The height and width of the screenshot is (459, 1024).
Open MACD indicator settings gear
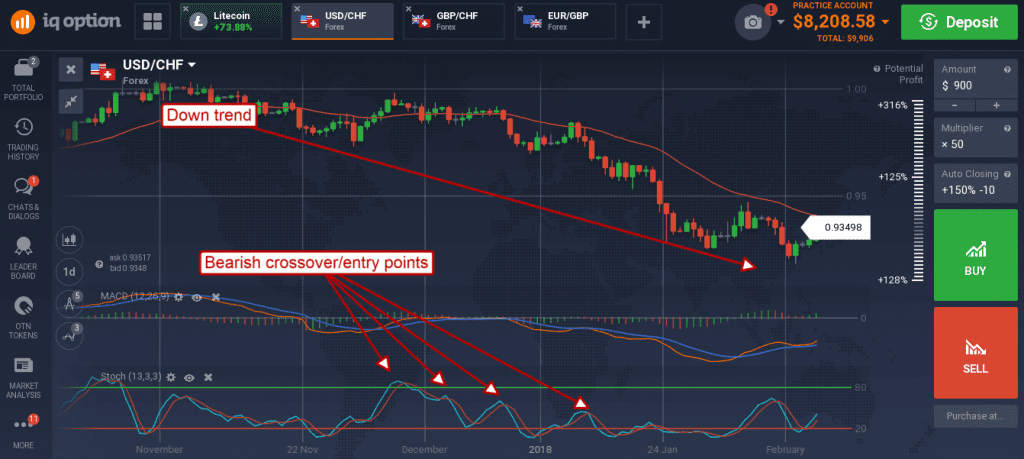(180, 296)
